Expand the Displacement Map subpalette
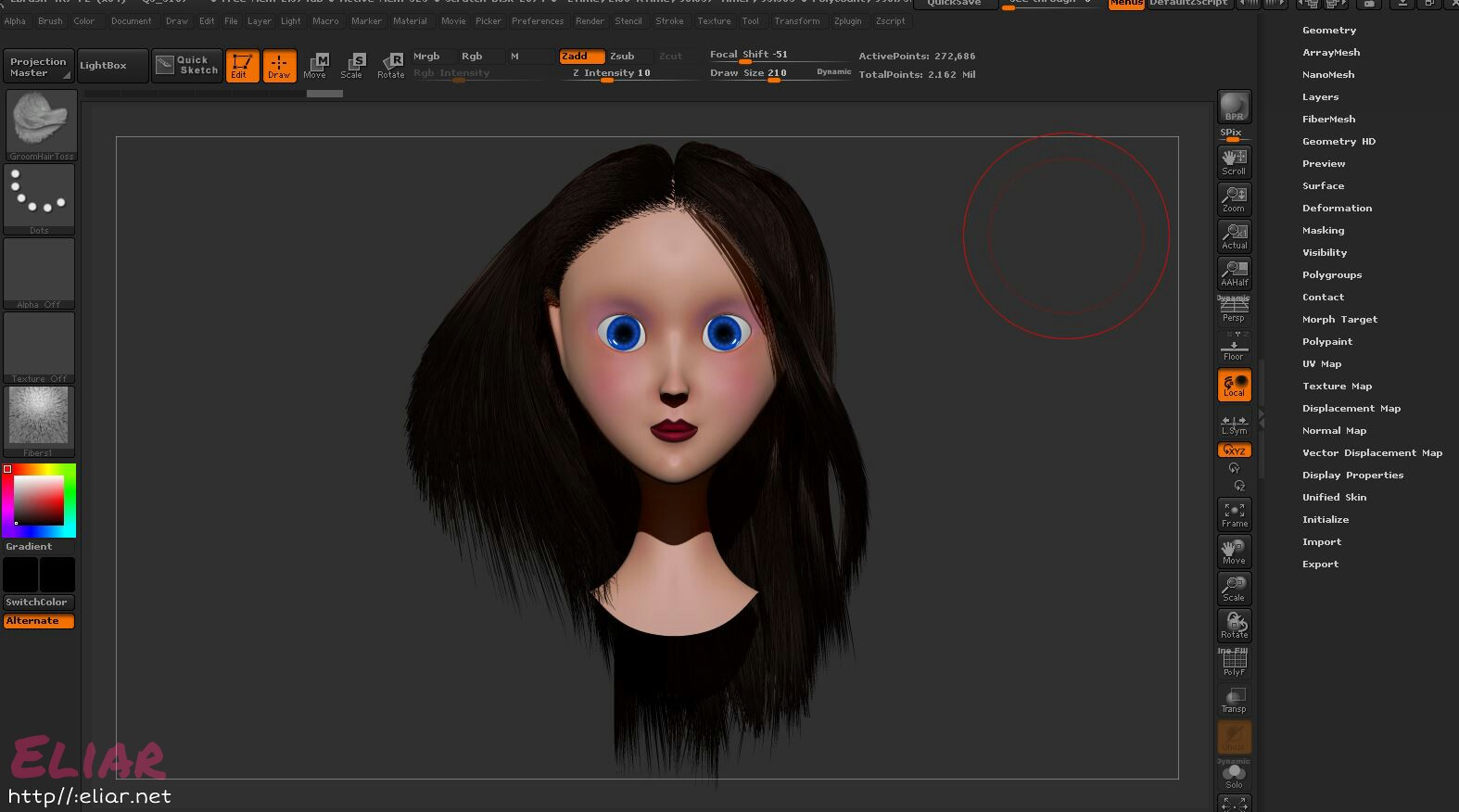This screenshot has height=812, width=1459. point(1351,409)
